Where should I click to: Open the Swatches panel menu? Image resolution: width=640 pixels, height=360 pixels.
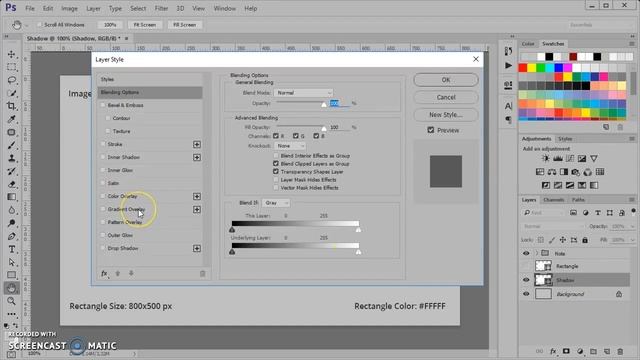631,44
